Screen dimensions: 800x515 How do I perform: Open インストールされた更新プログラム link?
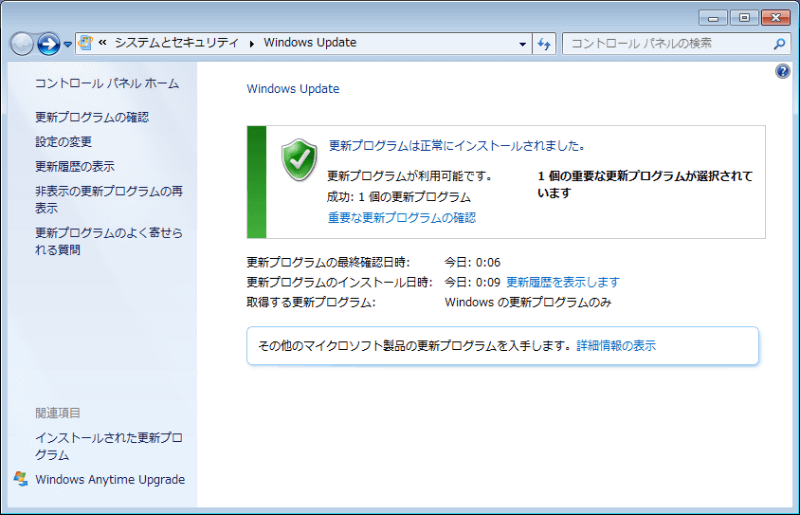pos(109,446)
